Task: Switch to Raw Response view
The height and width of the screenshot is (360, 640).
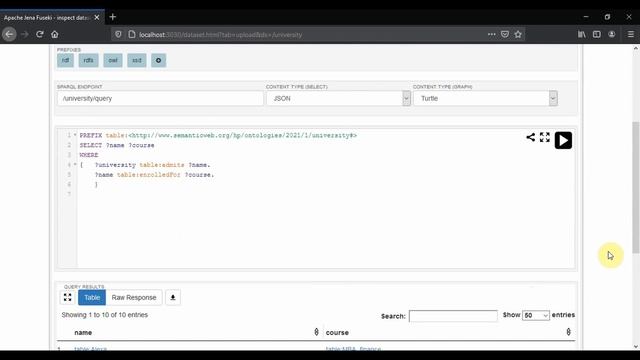Action: [x=134, y=298]
